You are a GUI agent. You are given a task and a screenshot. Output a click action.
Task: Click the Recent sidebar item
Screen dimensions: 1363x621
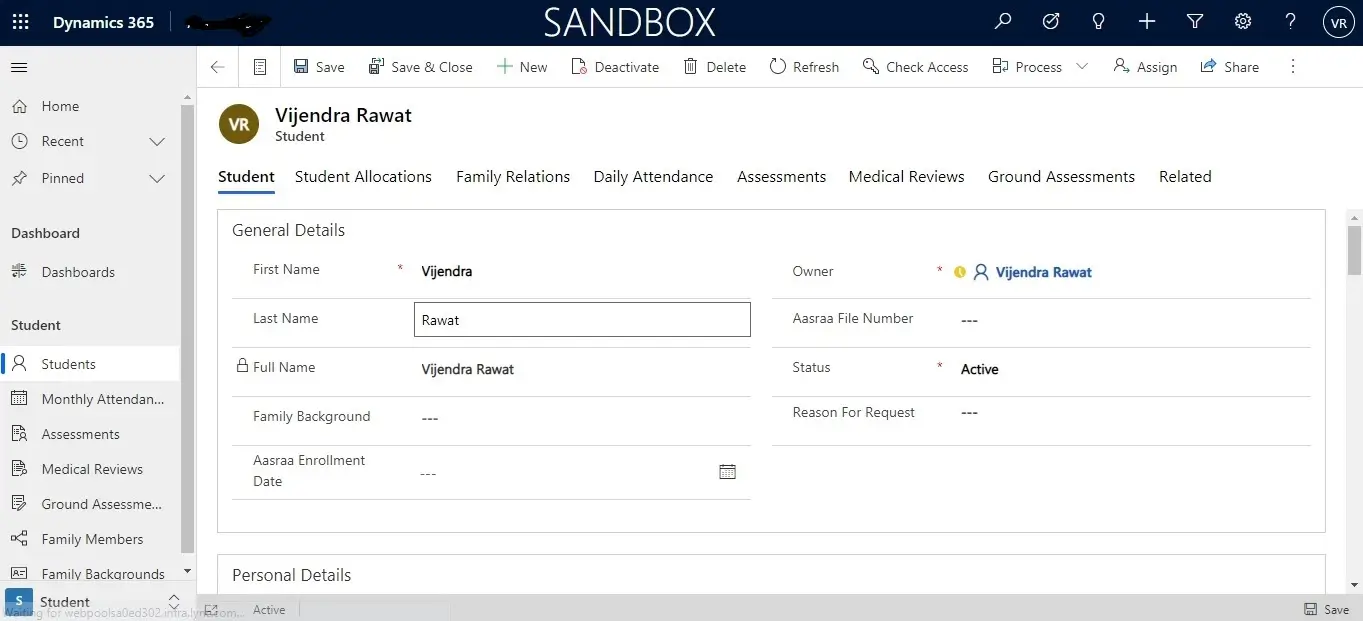click(62, 141)
